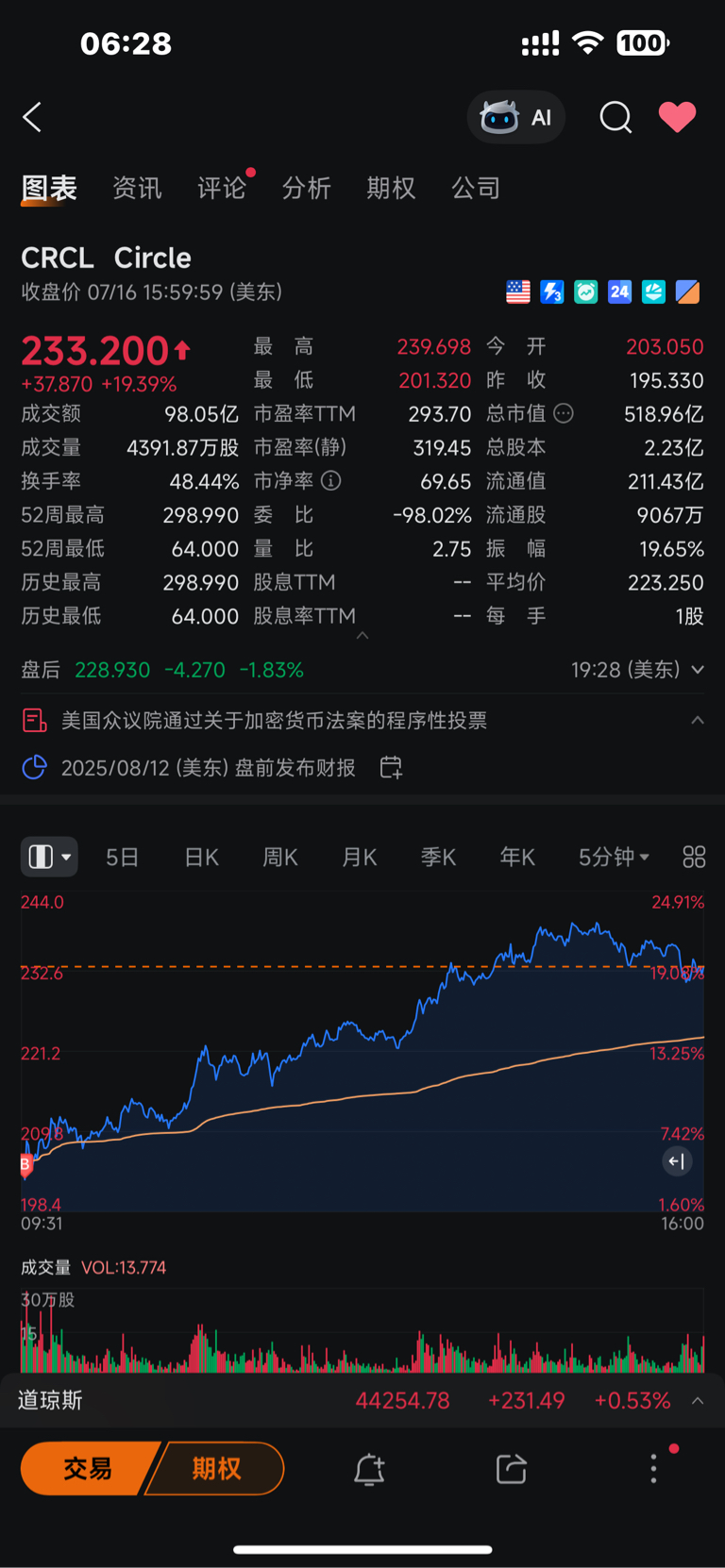Open the AI assistant robot button
Viewport: 725px width, 1568px height.
tap(516, 118)
